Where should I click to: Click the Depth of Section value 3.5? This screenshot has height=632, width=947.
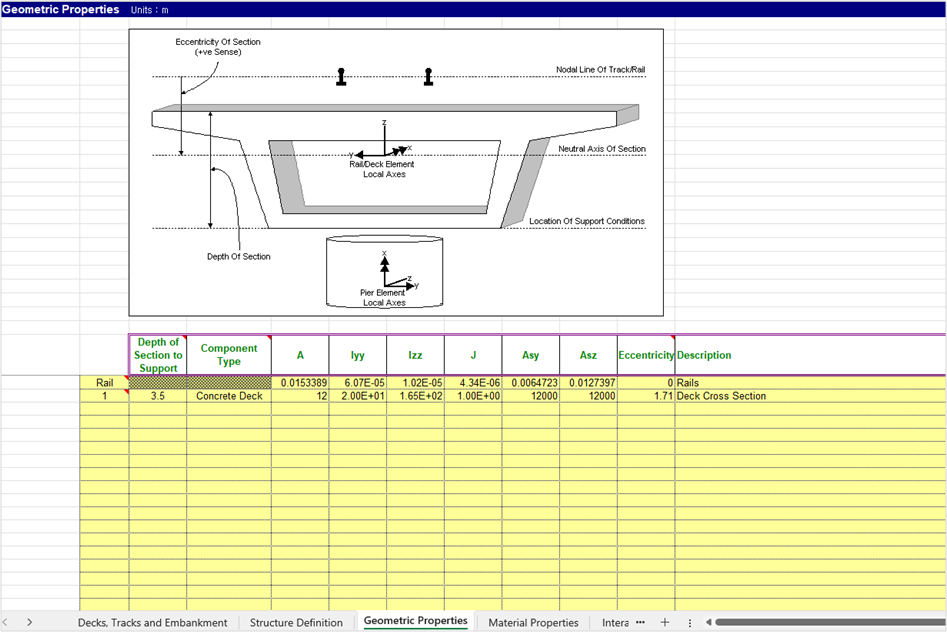pyautogui.click(x=157, y=396)
